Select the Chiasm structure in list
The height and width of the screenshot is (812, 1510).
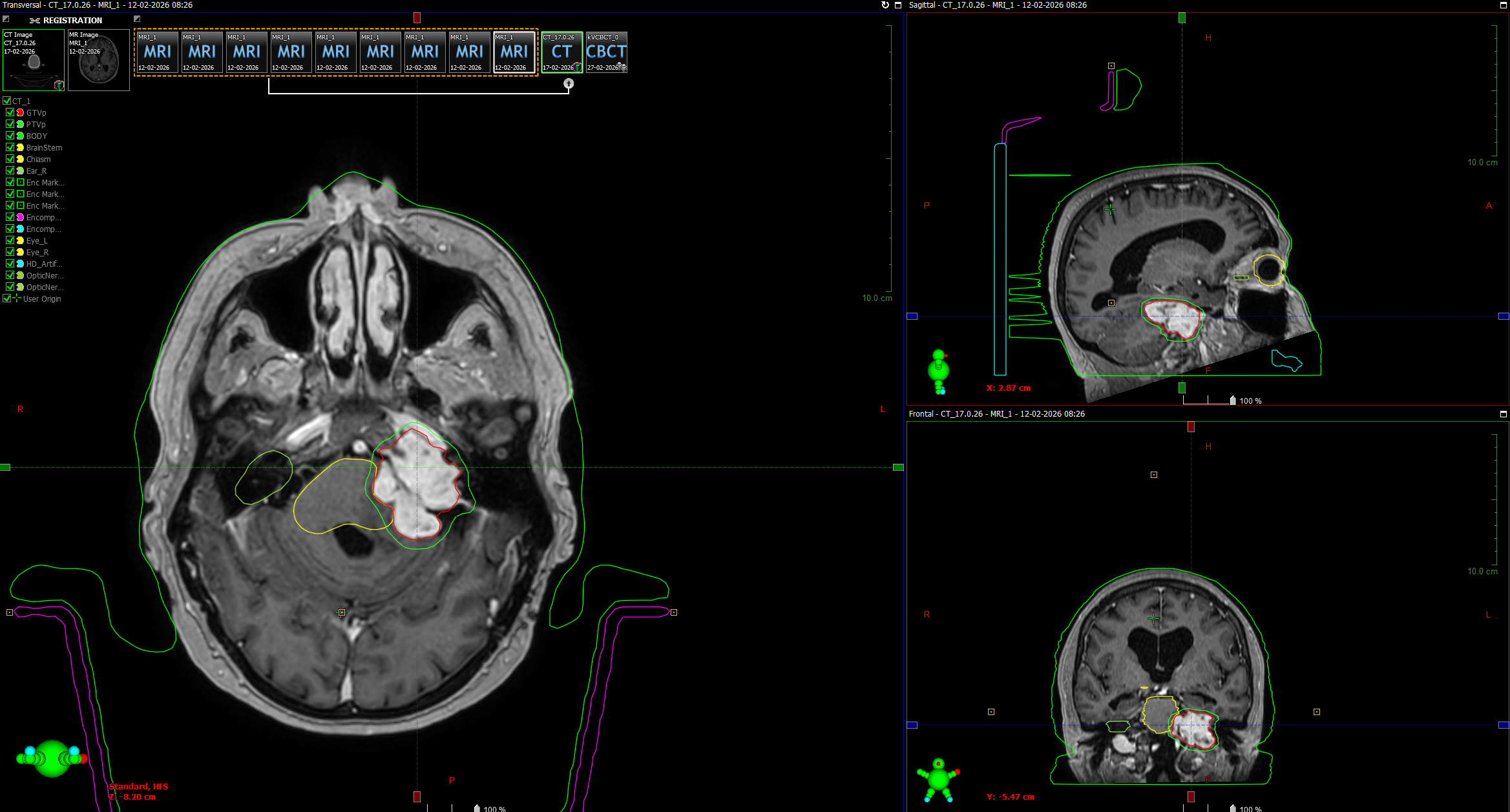(38, 159)
